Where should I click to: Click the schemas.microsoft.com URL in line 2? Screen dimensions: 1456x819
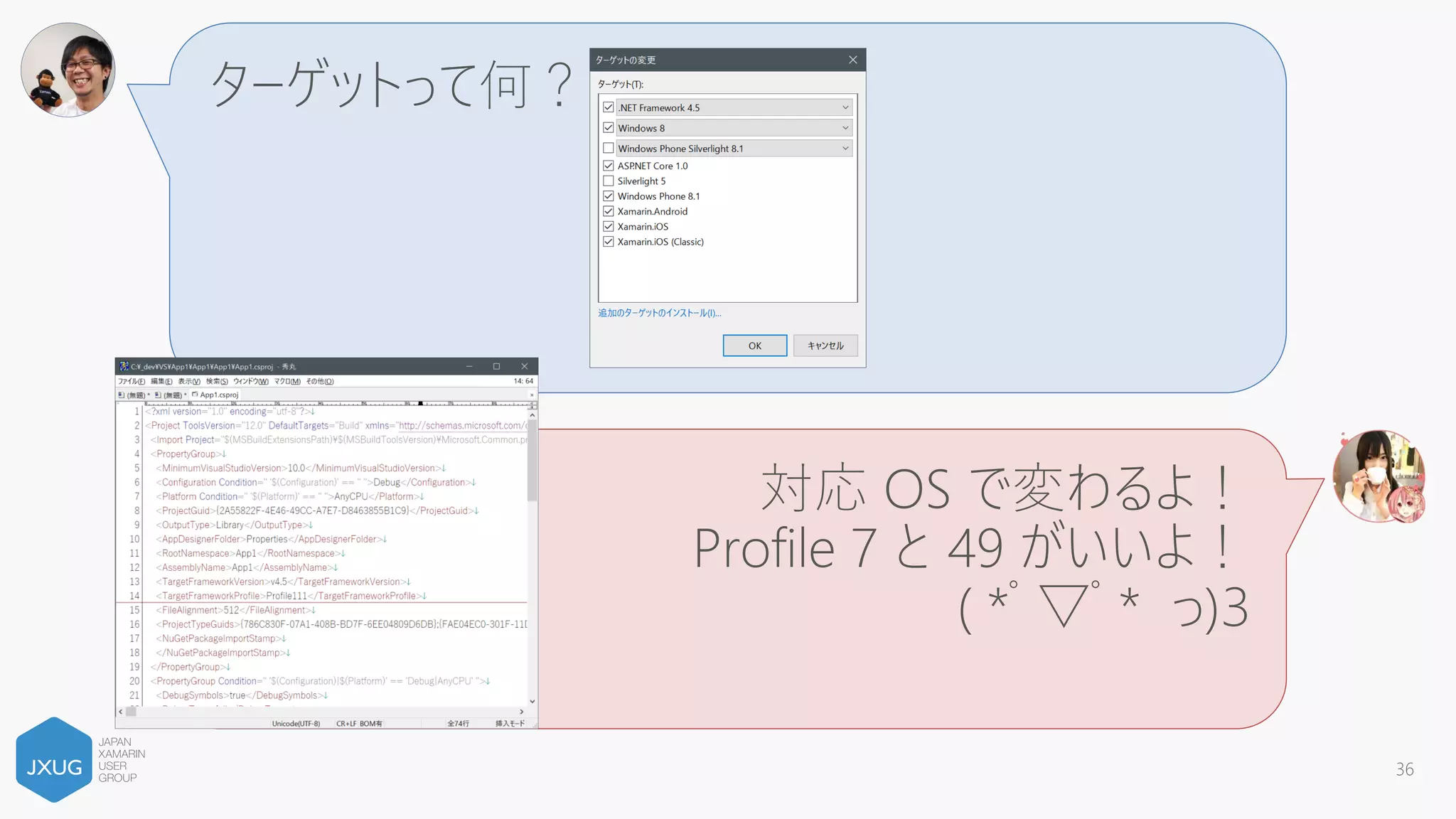pyautogui.click(x=462, y=426)
